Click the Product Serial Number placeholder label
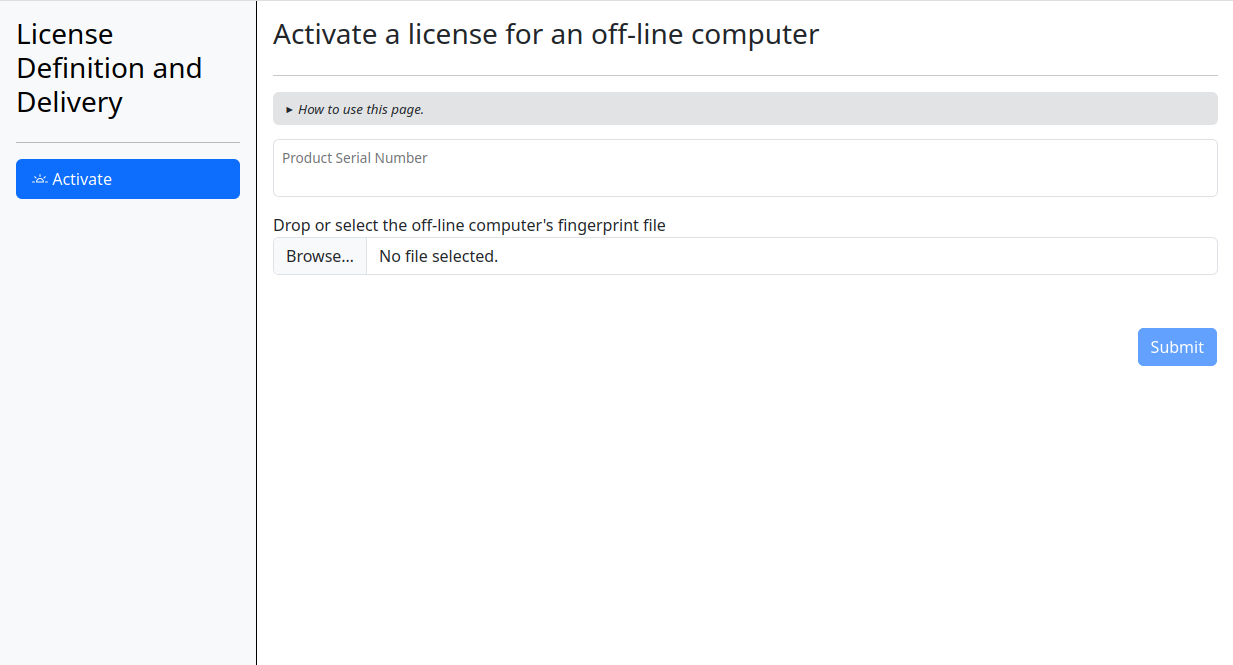 click(x=355, y=158)
